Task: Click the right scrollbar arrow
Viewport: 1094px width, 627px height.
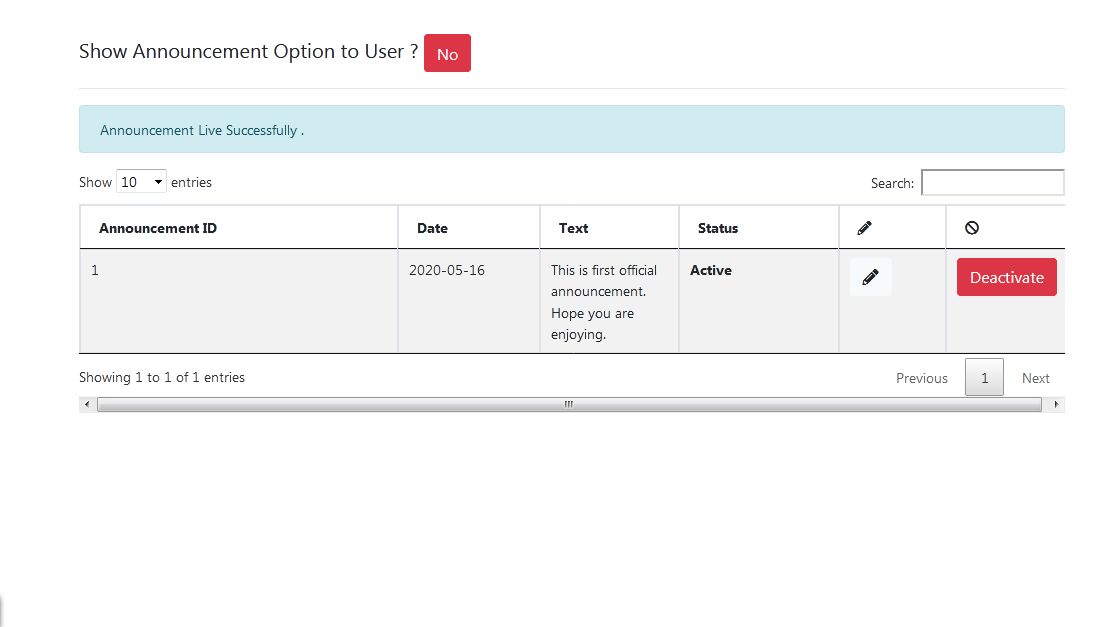Action: click(x=1056, y=404)
